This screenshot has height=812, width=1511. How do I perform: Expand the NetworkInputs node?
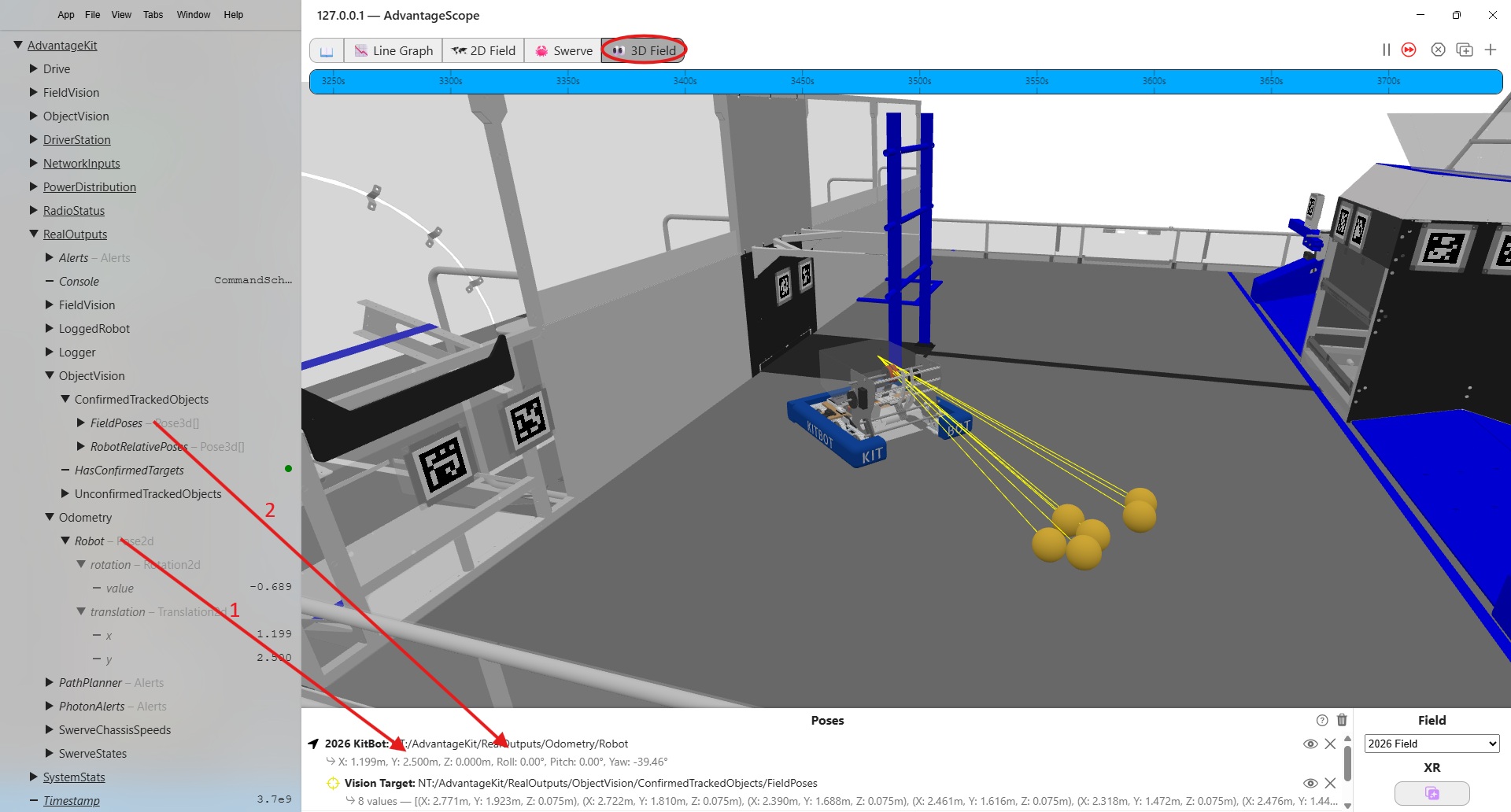34,163
